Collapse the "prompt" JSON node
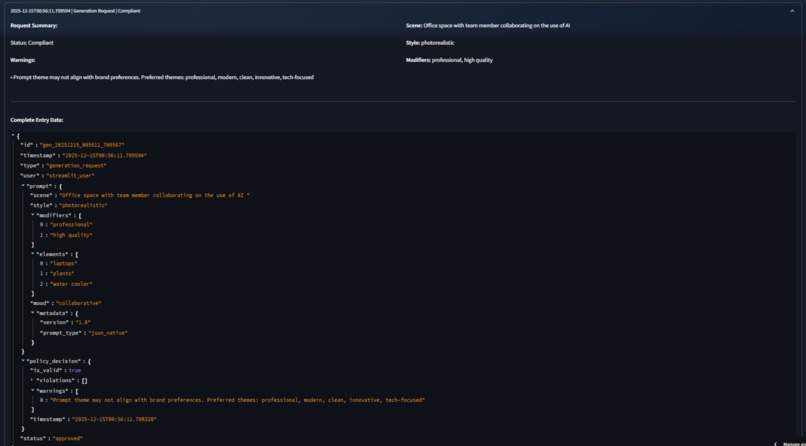 [x=23, y=185]
